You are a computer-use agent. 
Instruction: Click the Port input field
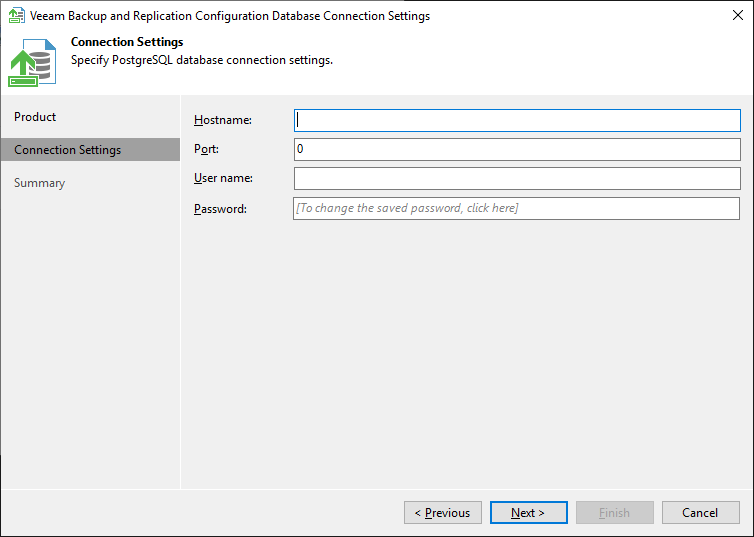pos(517,150)
